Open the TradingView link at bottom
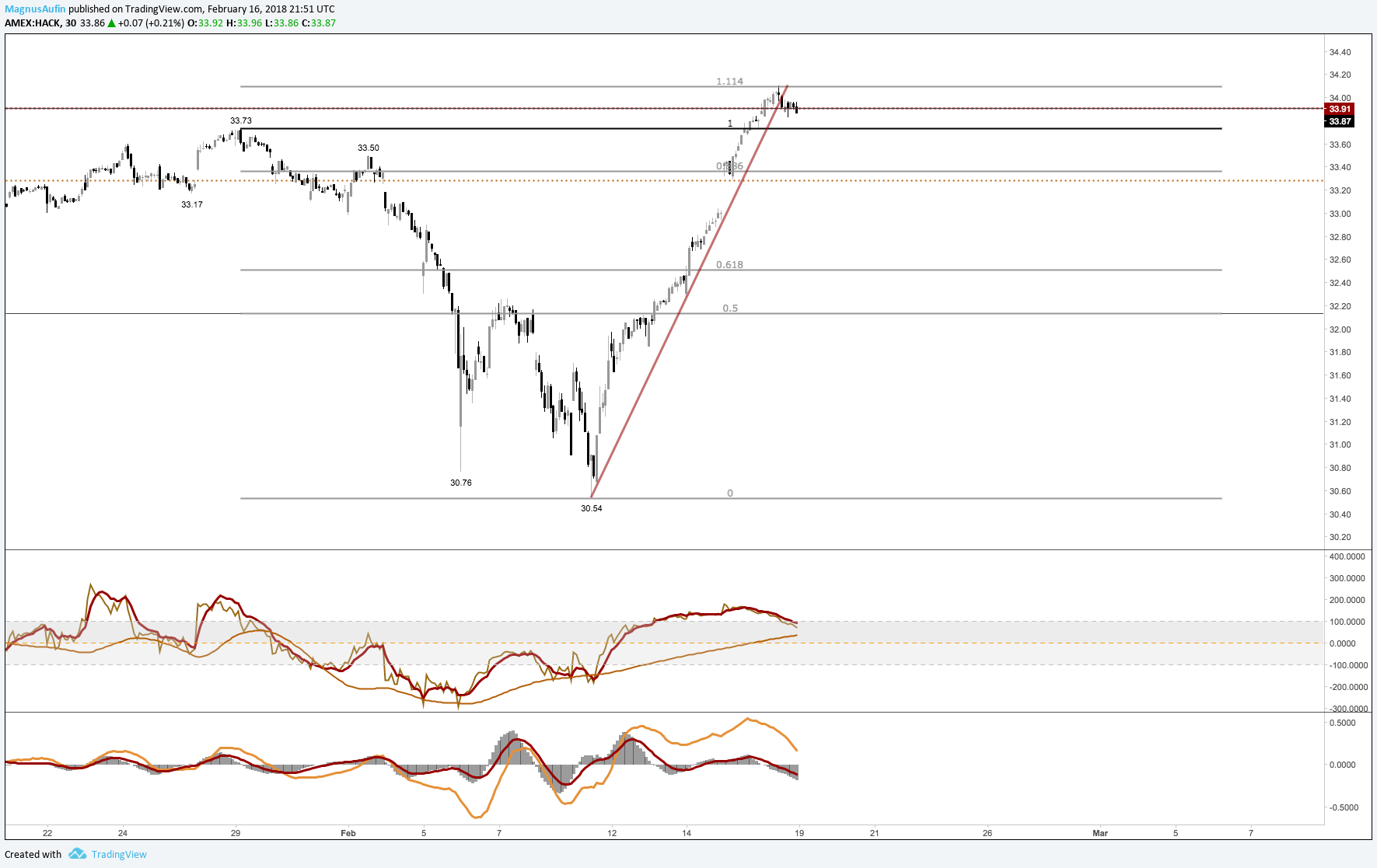The width and height of the screenshot is (1377, 868). pyautogui.click(x=119, y=854)
